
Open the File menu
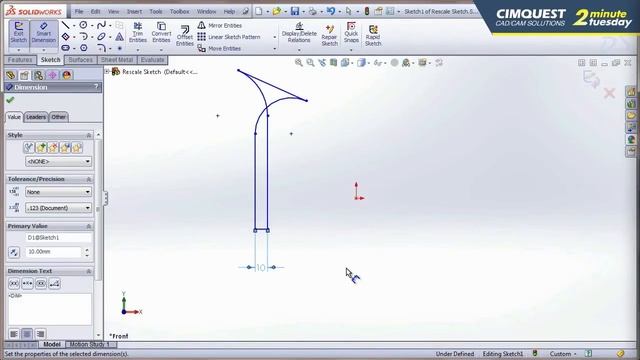[x=79, y=11]
